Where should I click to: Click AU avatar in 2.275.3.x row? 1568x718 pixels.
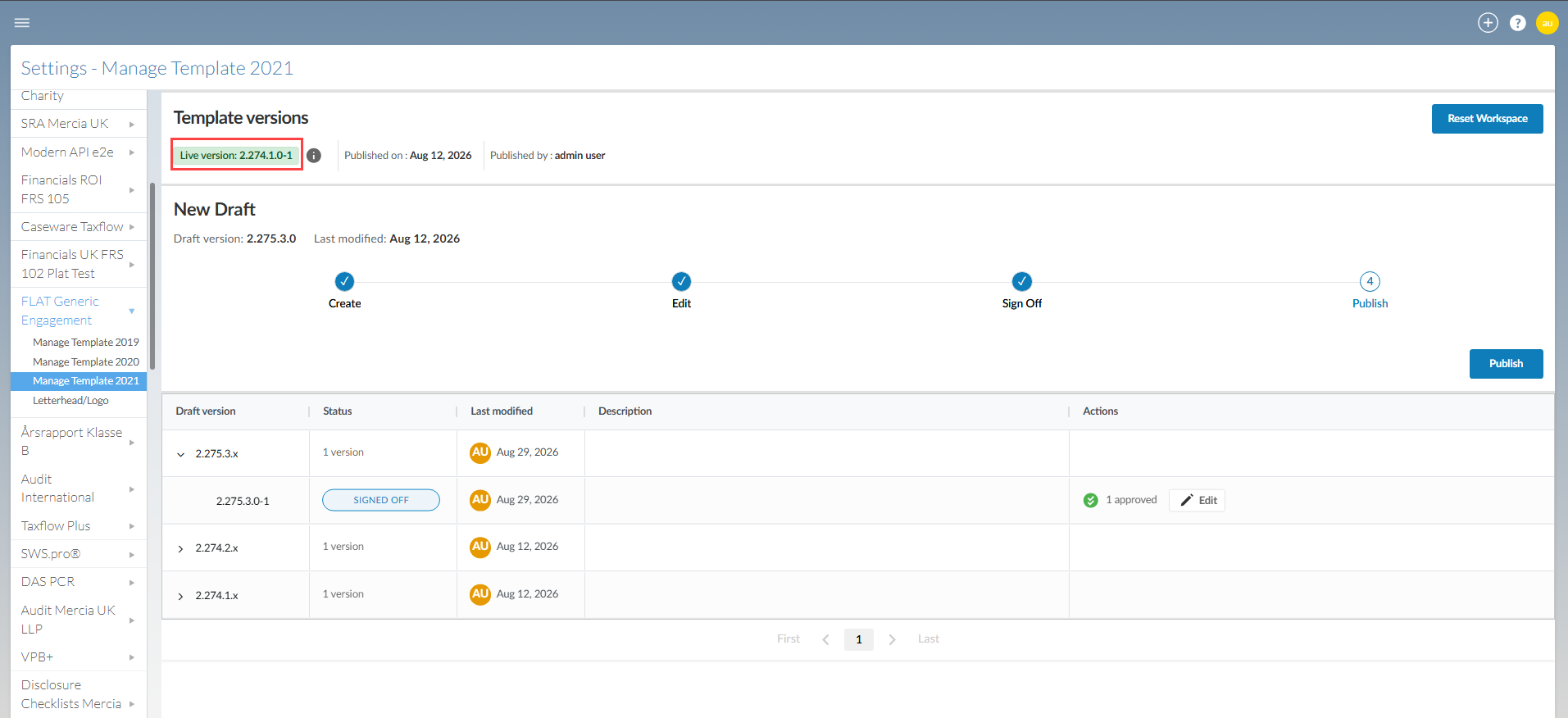480,452
